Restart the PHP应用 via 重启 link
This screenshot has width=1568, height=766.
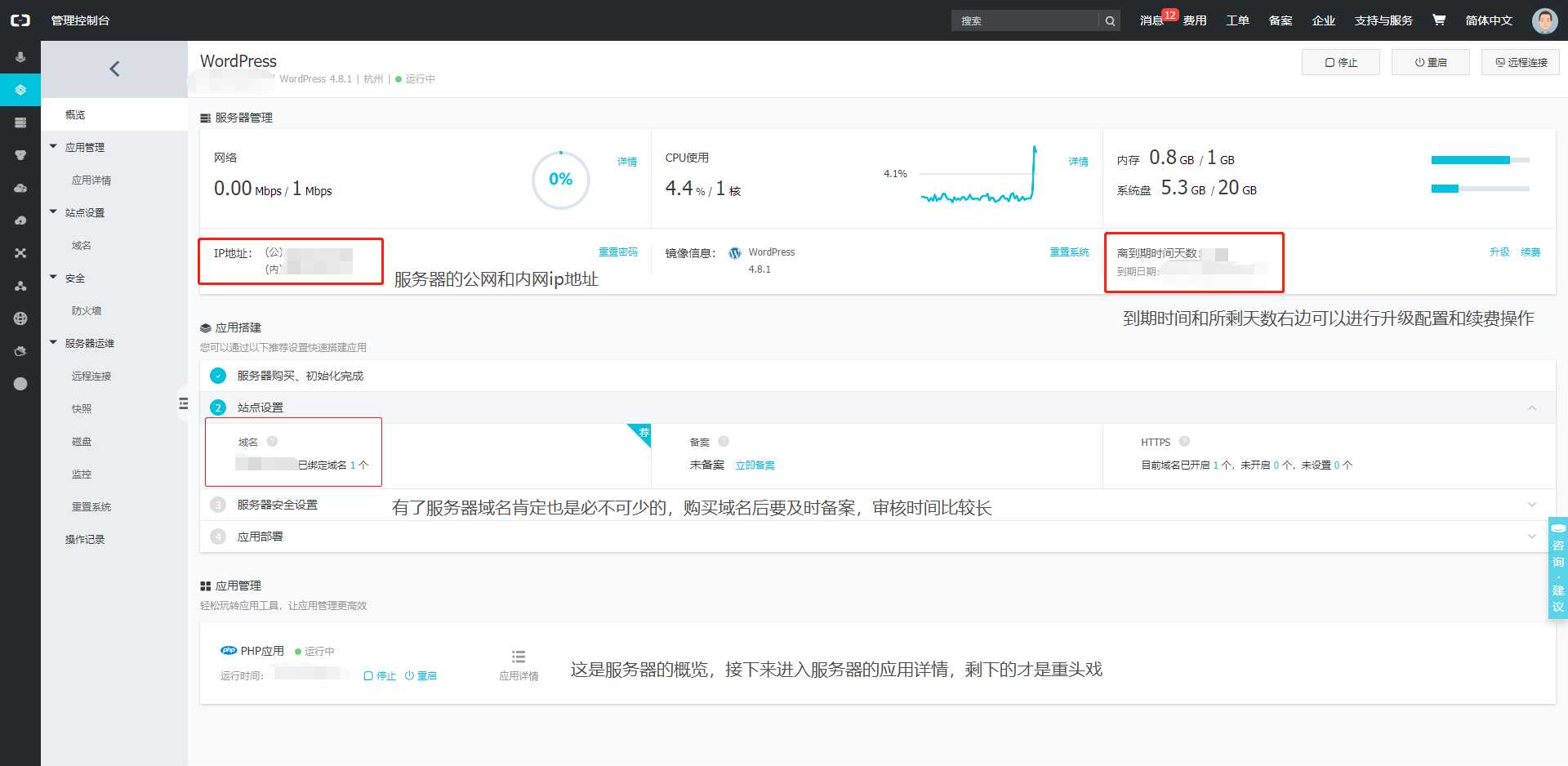point(421,676)
